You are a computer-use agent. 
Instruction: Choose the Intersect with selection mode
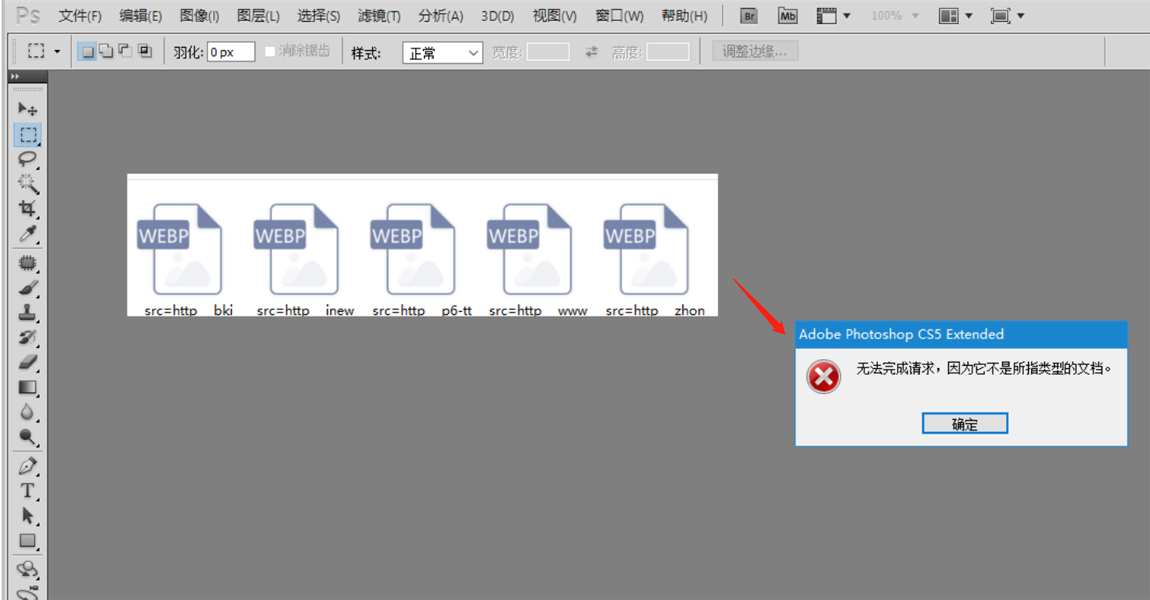coord(145,51)
